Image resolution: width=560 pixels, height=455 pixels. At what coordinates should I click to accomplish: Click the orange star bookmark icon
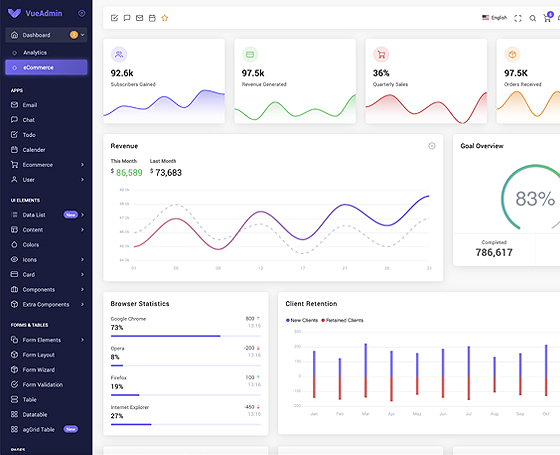(x=165, y=18)
